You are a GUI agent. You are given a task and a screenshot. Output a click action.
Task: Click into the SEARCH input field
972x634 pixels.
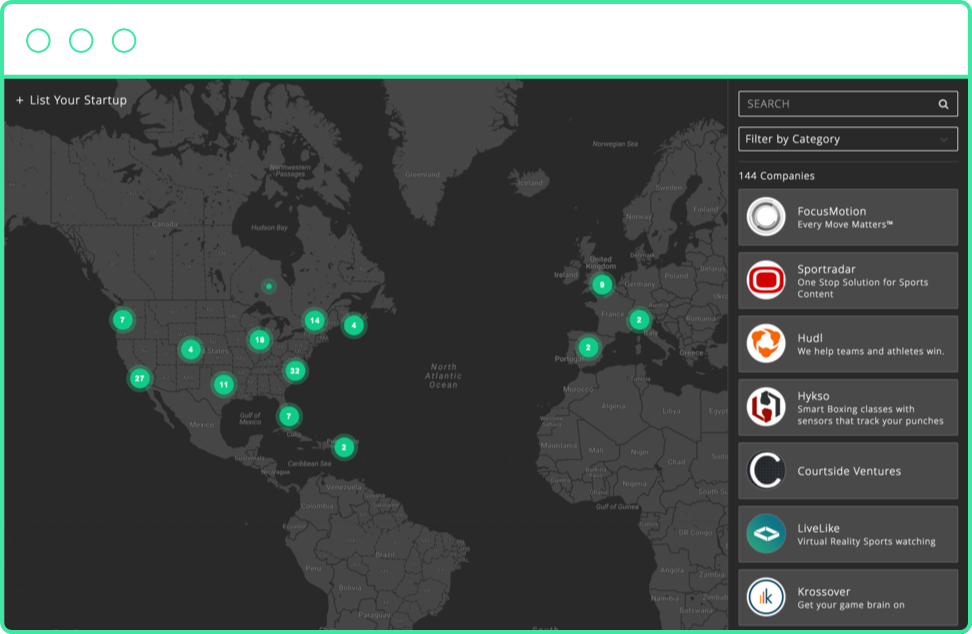[847, 104]
